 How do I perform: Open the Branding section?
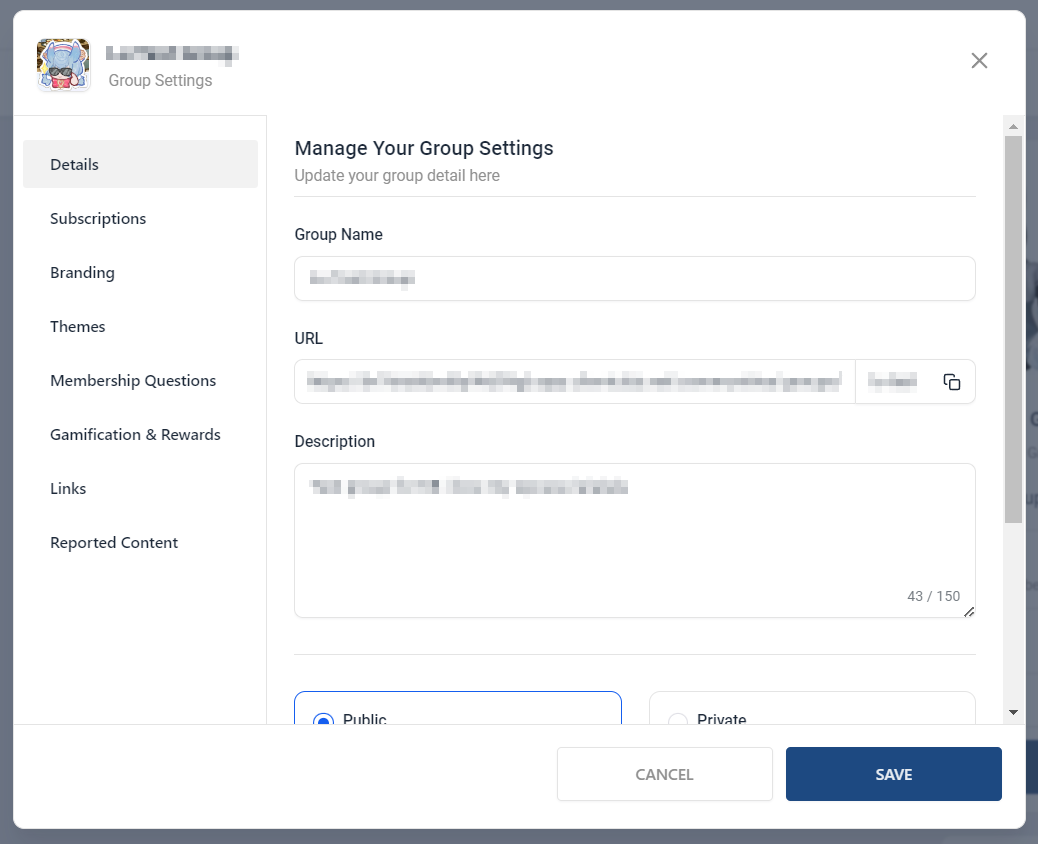click(x=82, y=272)
